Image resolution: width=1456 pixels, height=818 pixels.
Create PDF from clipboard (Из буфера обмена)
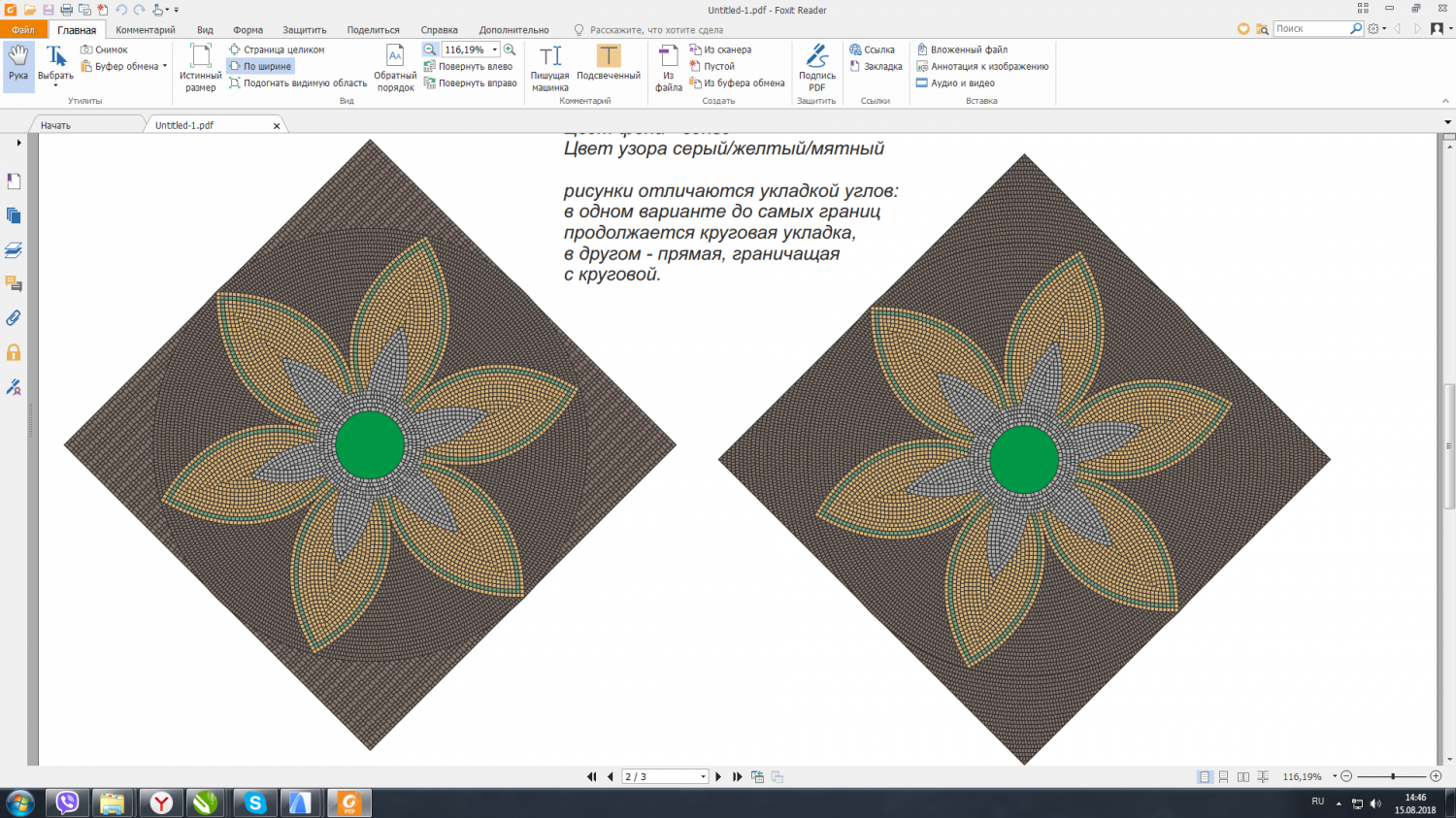tap(737, 83)
